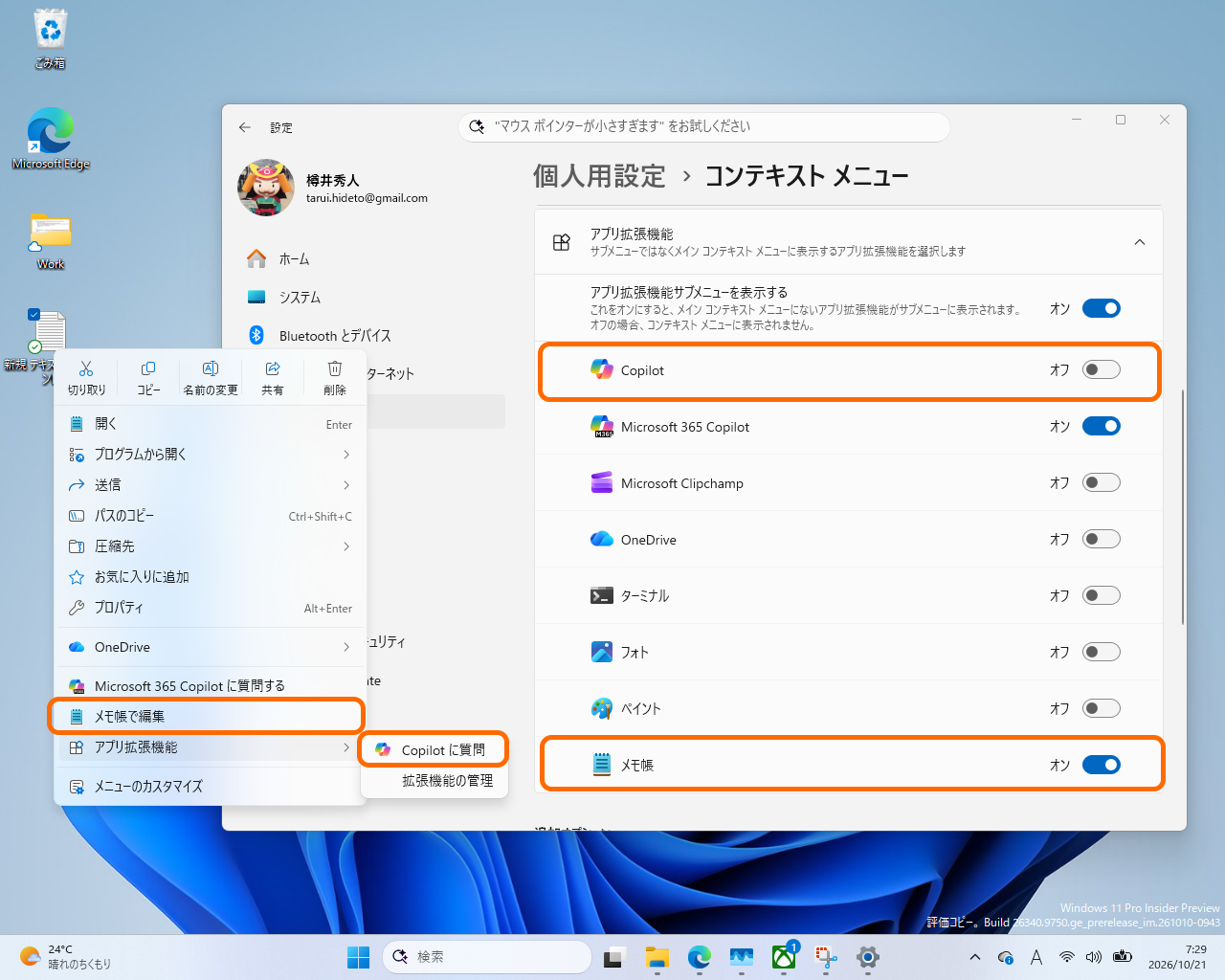Select the Recycle Bin (ごみ箱) icon
The image size is (1225, 980).
coord(51,39)
